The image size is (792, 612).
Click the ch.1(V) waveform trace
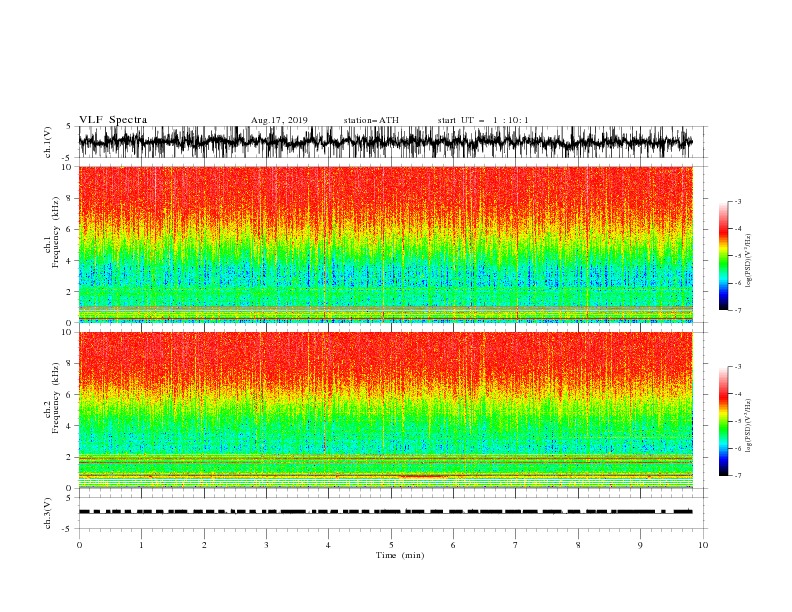(386, 142)
